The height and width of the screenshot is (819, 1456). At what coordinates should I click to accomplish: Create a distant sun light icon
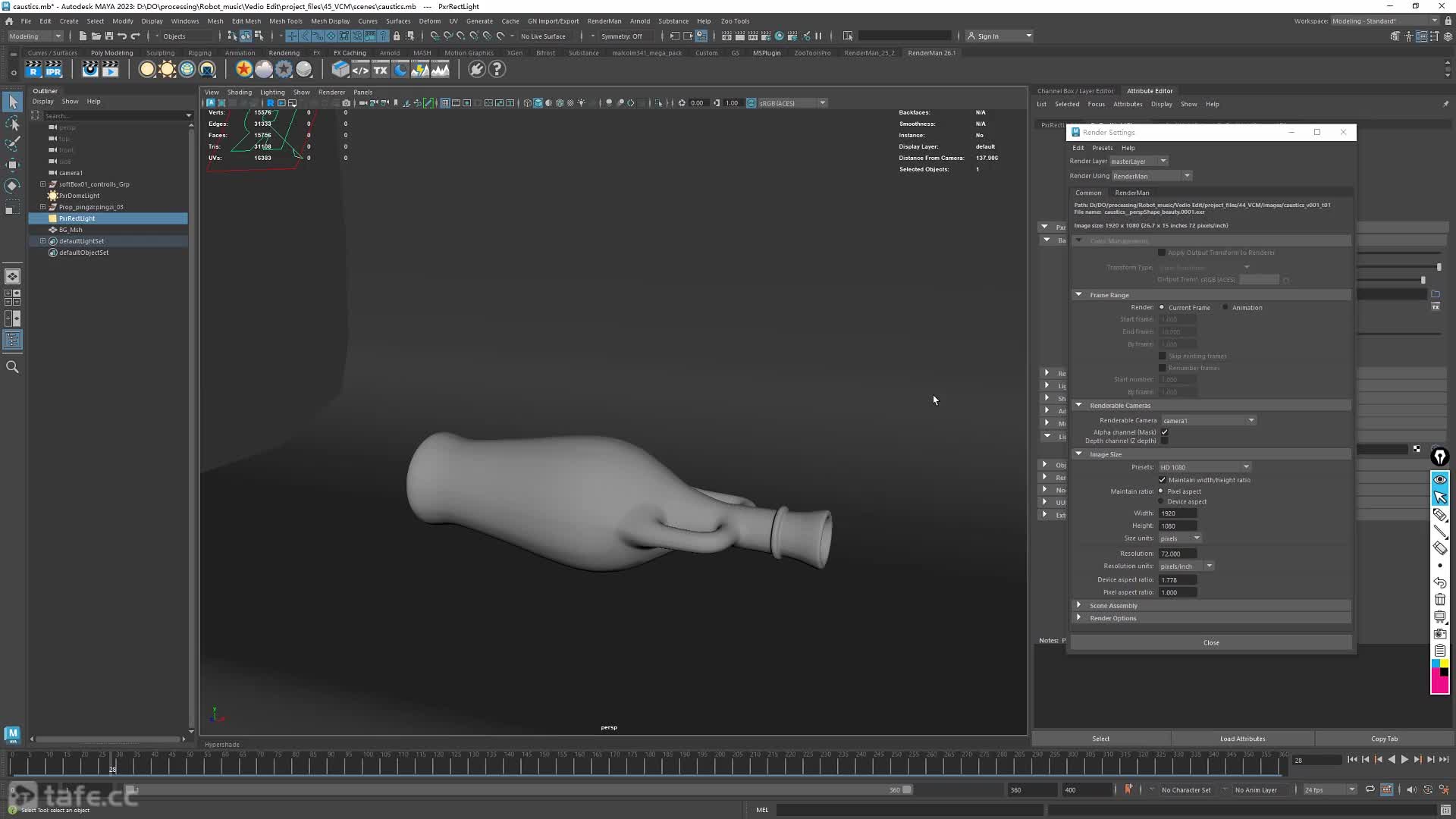167,70
